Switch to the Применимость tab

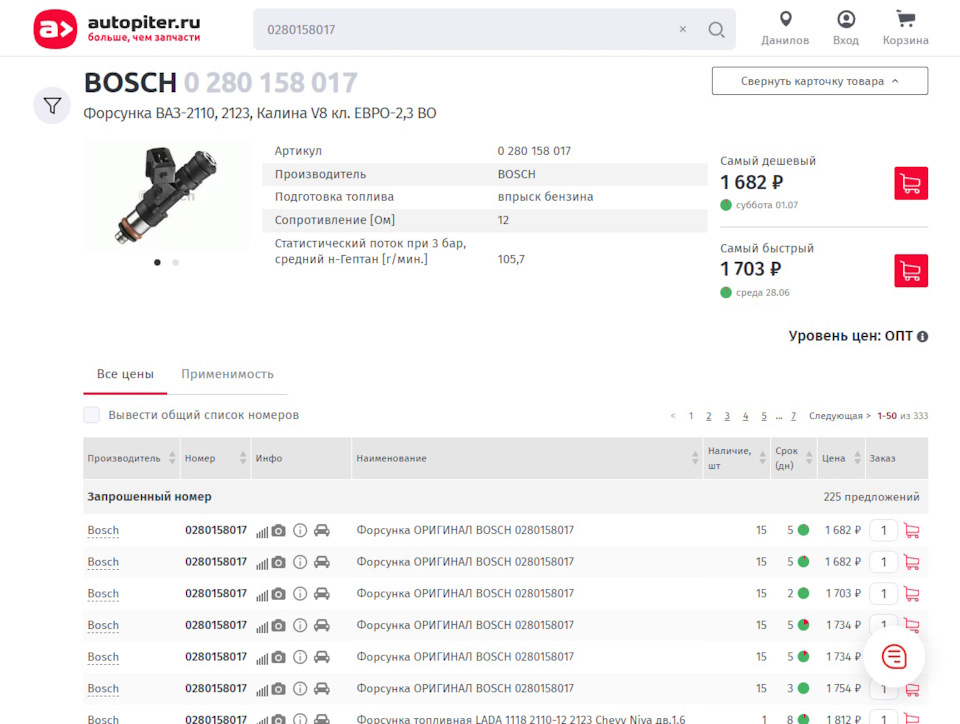[x=227, y=374]
